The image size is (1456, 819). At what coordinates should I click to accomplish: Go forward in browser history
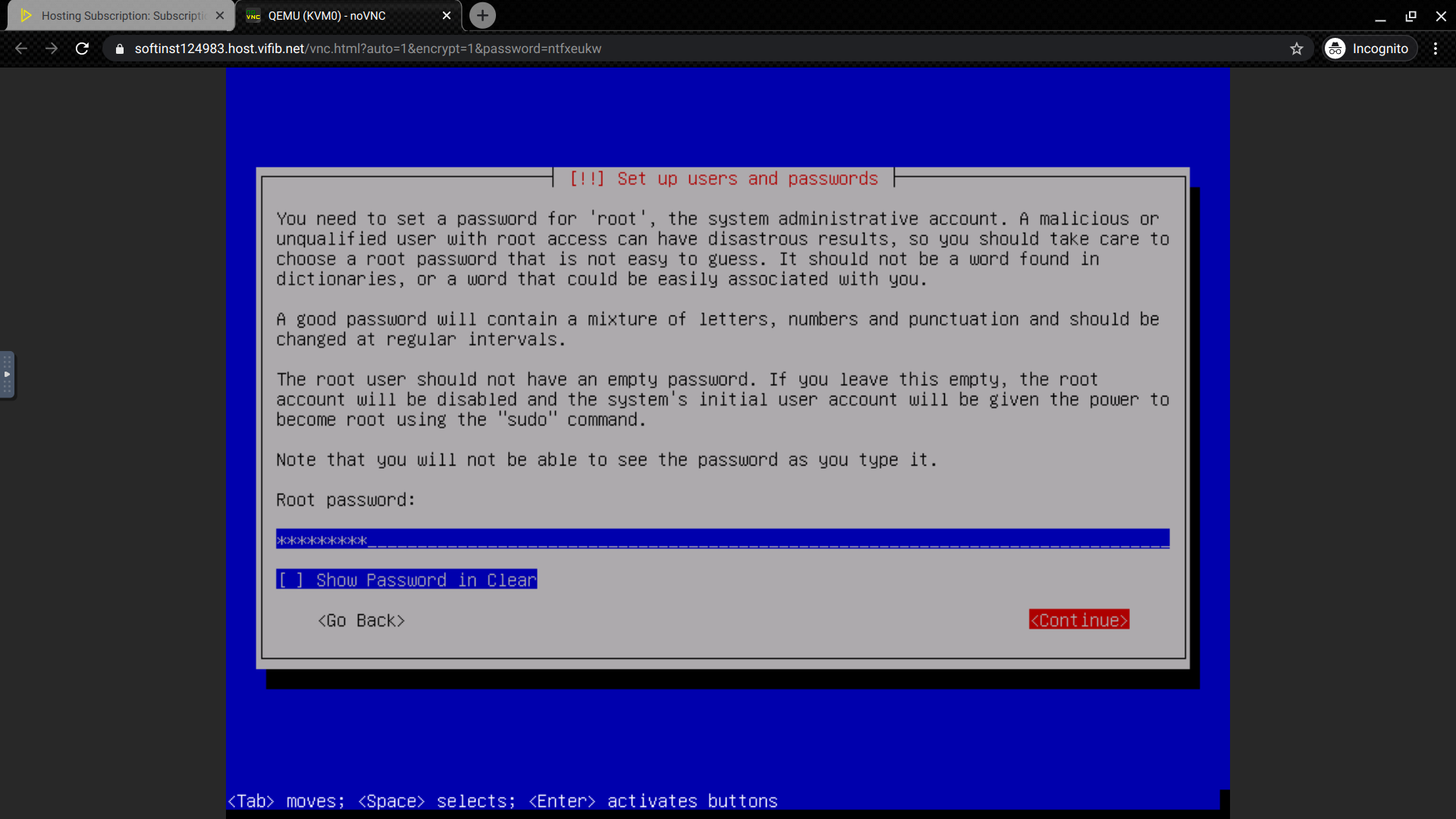pos(52,49)
